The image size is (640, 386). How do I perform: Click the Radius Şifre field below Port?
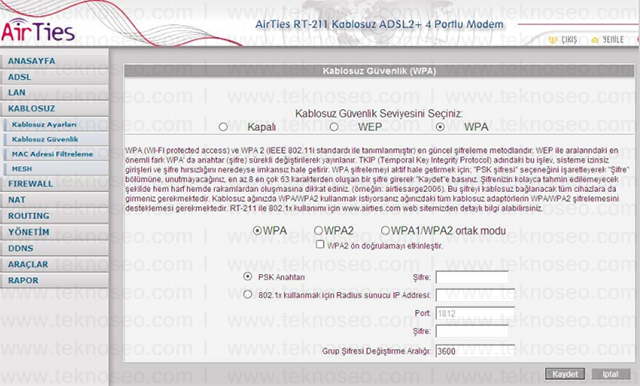472,331
